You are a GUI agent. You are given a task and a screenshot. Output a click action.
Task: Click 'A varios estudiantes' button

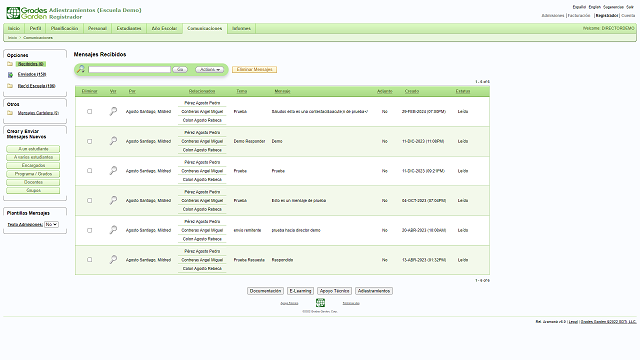pos(33,157)
